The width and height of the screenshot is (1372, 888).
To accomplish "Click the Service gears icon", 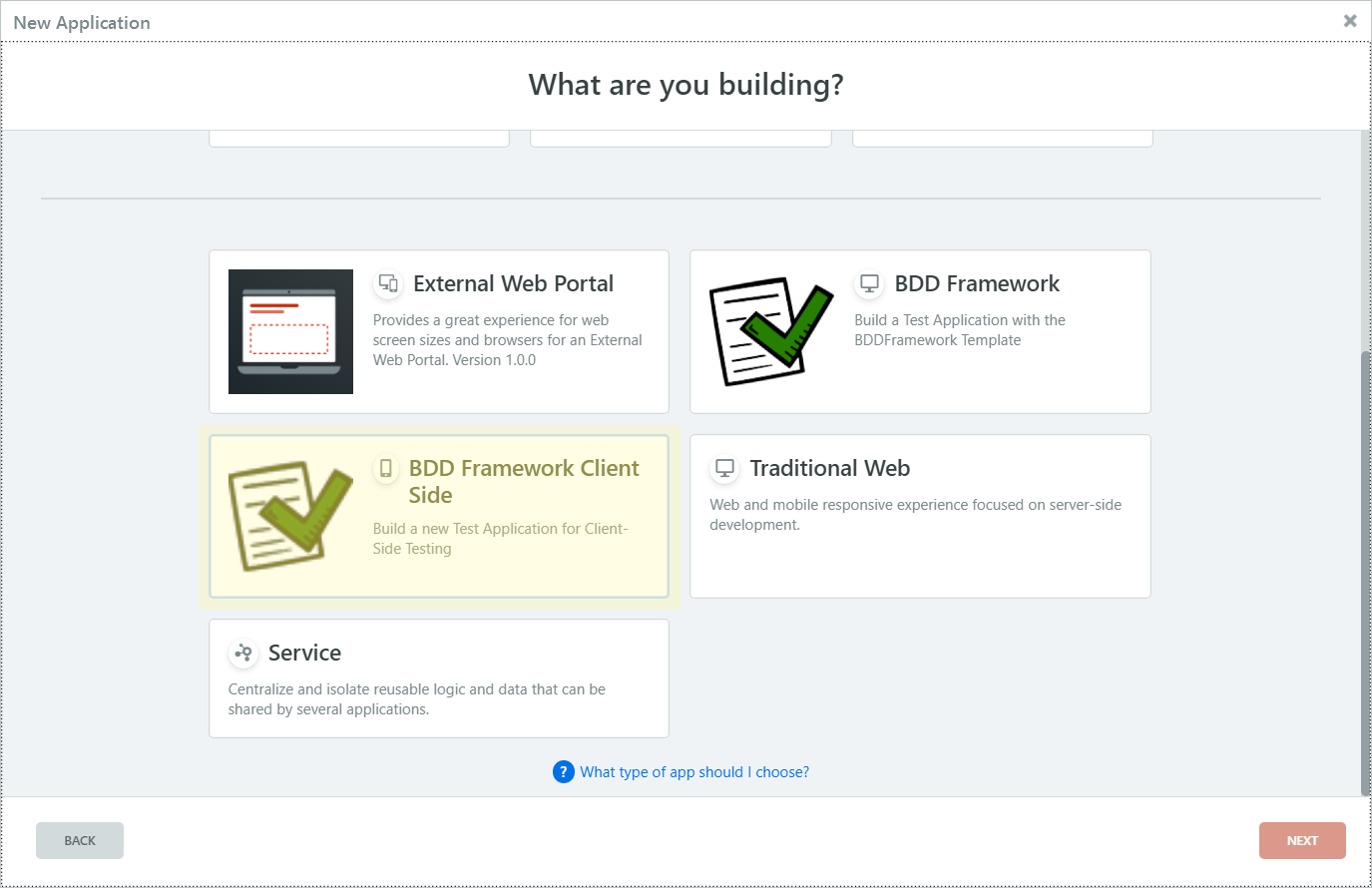I will click(x=242, y=654).
